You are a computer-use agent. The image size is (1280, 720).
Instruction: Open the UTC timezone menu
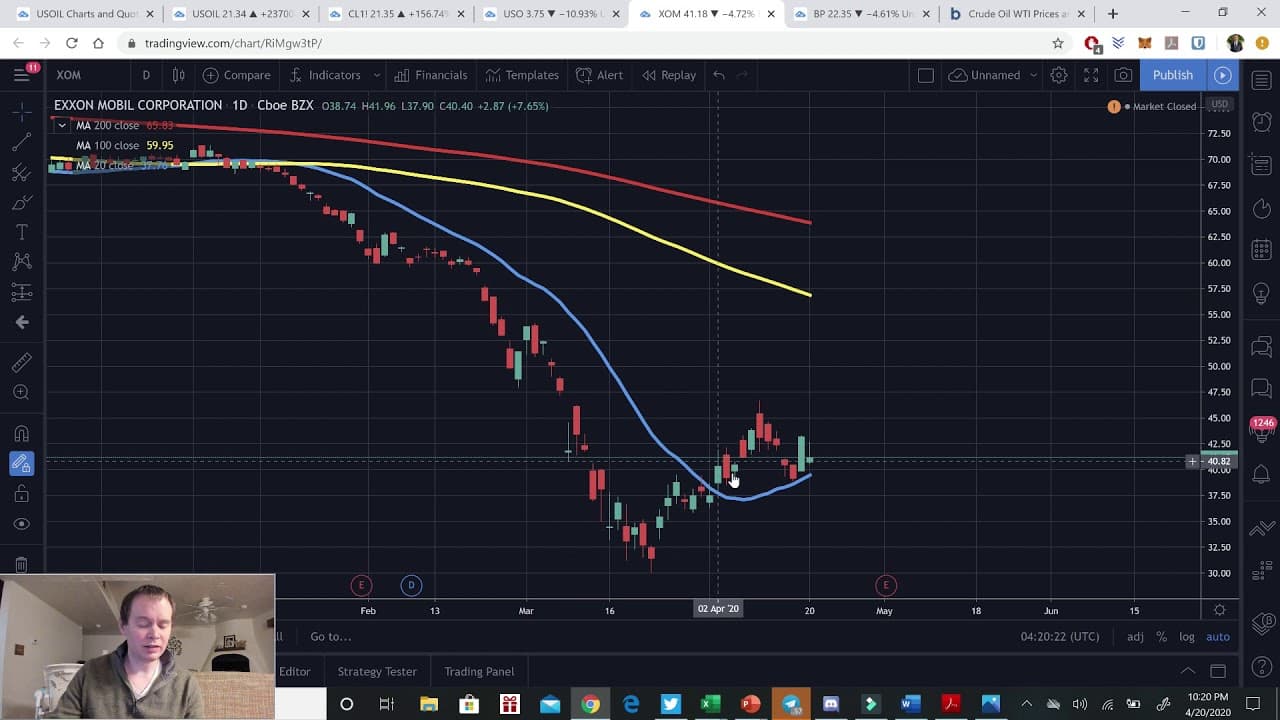(1060, 637)
